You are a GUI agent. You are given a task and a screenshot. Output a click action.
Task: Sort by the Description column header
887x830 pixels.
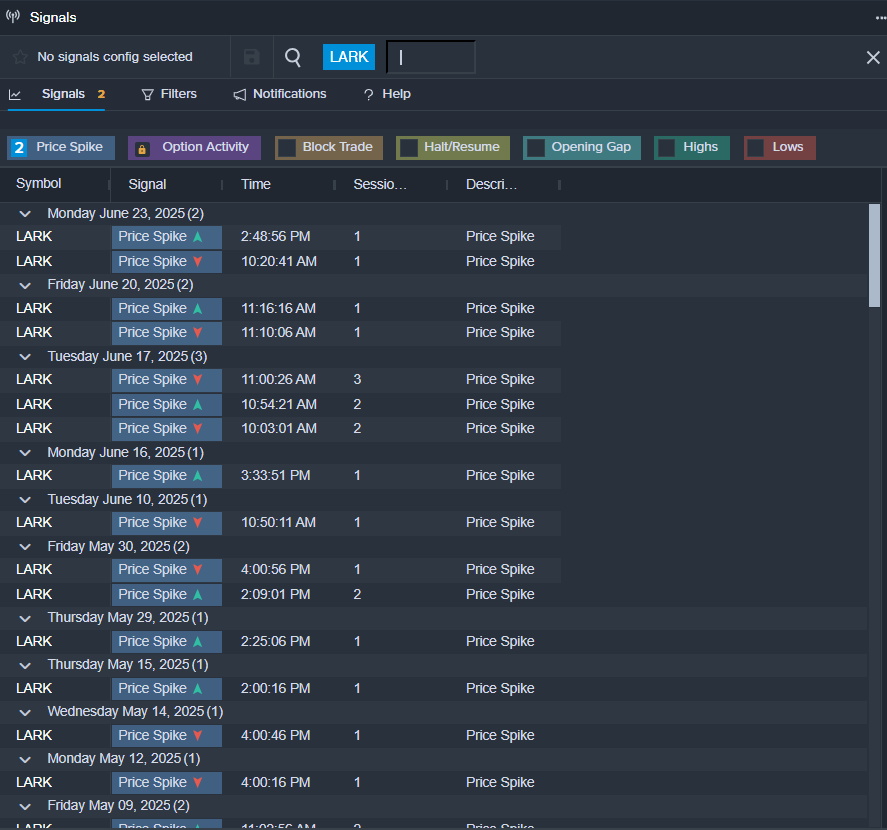(491, 184)
